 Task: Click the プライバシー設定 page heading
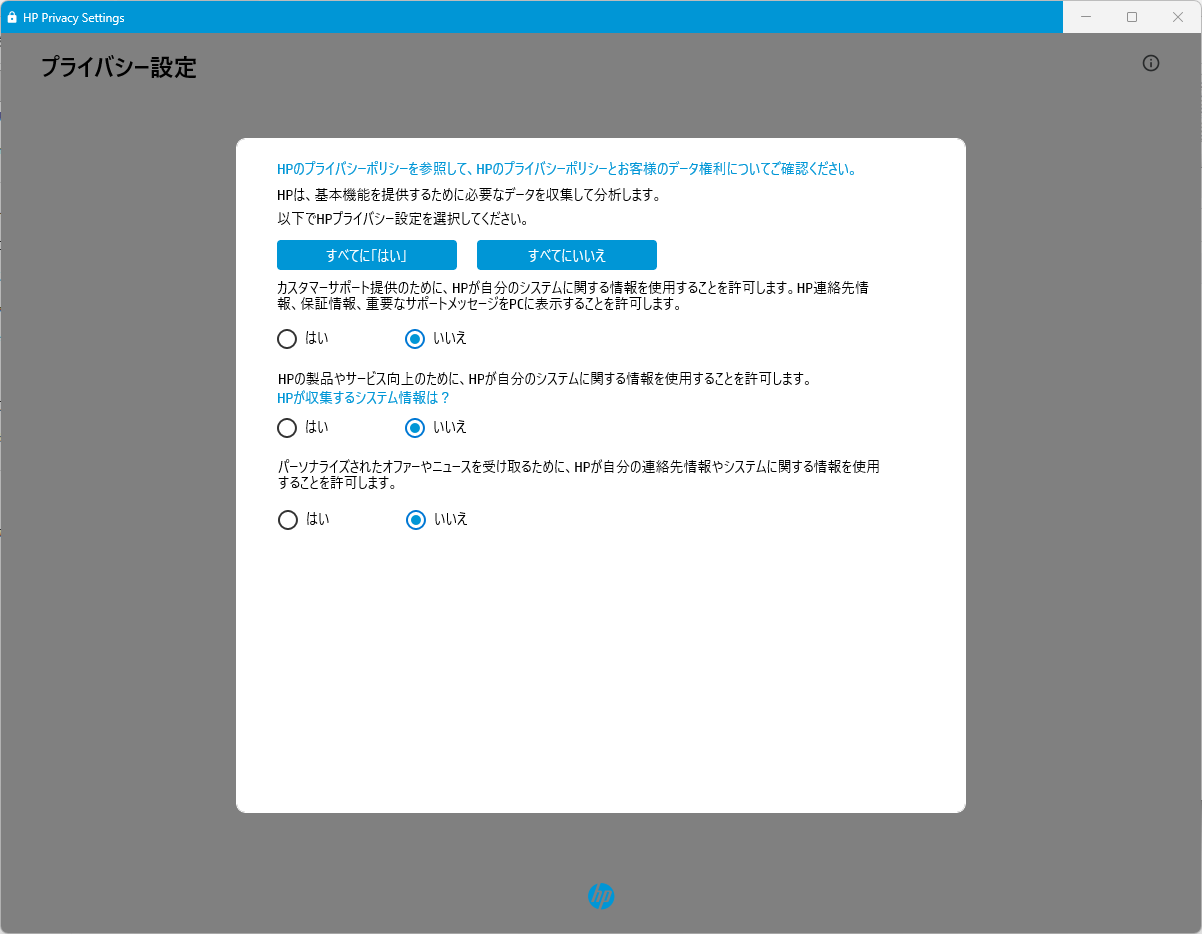119,68
